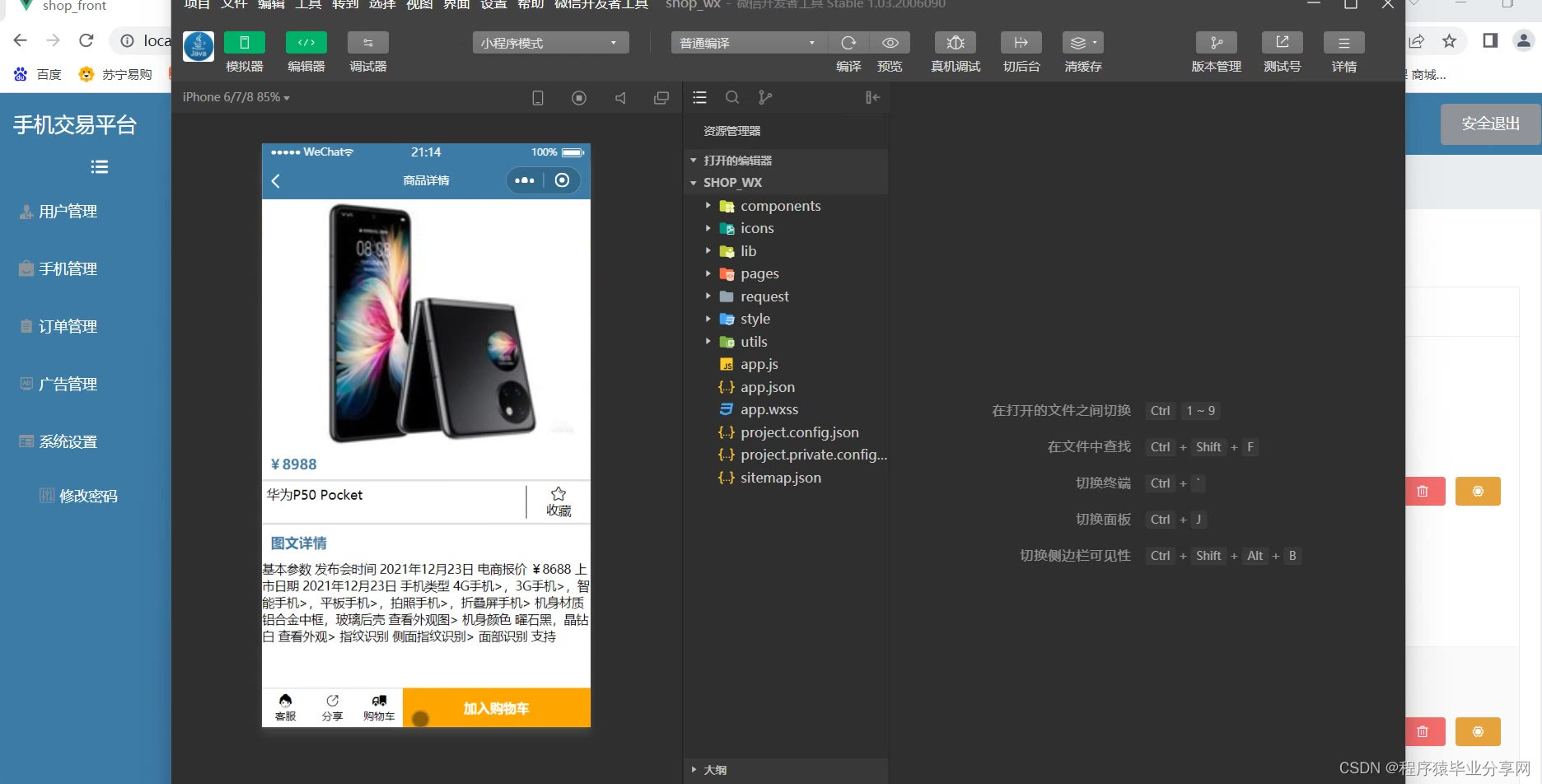Viewport: 1542px width, 784px height.
Task: Click the 安全退出 logout button
Action: [1490, 124]
